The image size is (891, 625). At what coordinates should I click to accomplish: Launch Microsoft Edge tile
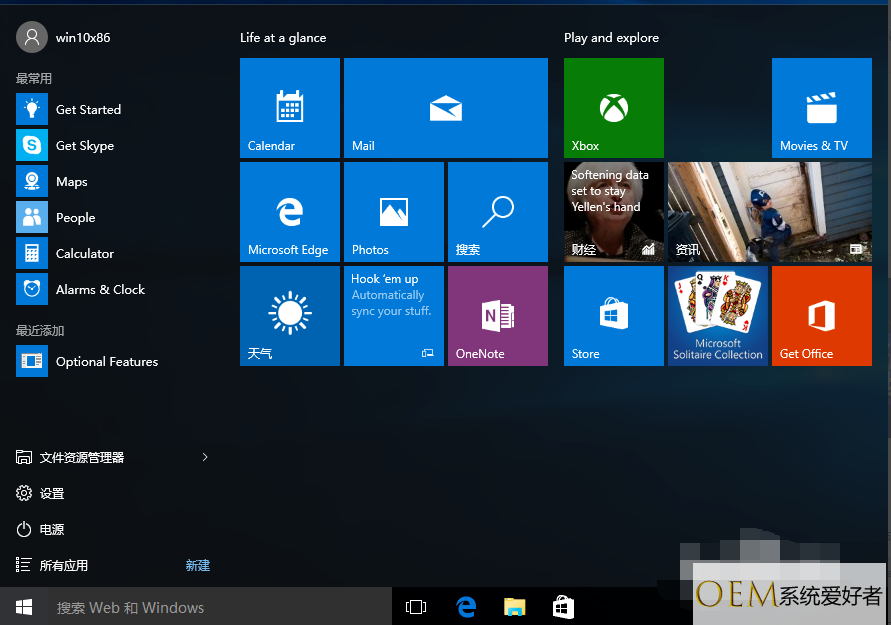point(289,211)
